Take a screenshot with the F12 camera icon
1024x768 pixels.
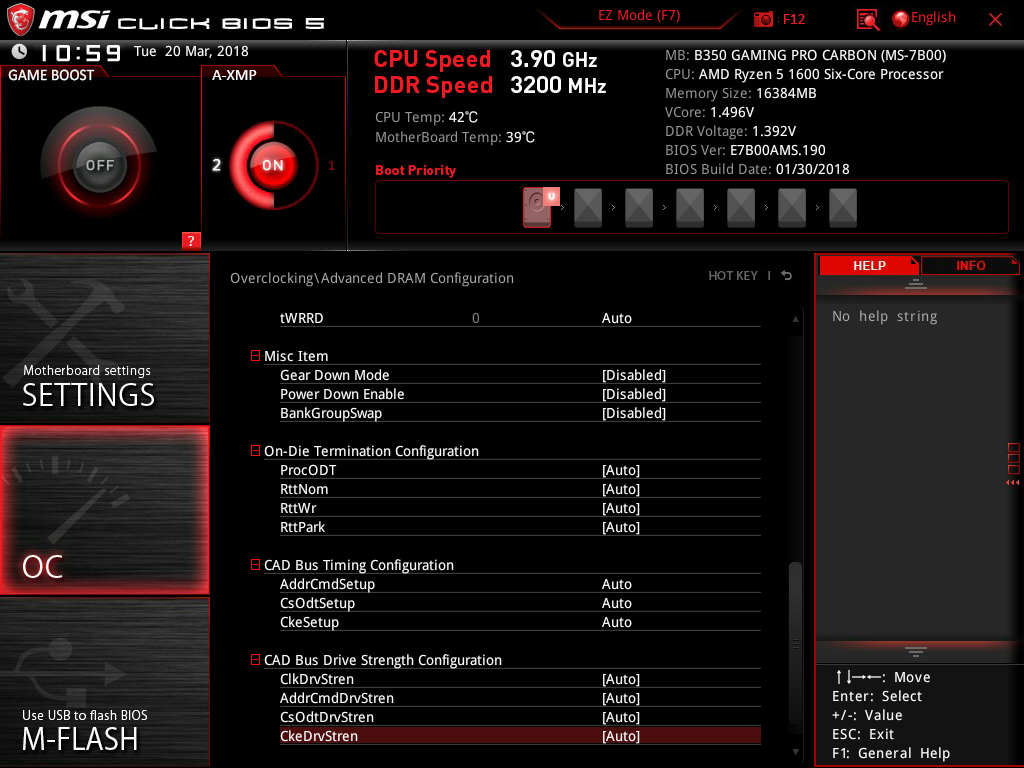(x=763, y=20)
